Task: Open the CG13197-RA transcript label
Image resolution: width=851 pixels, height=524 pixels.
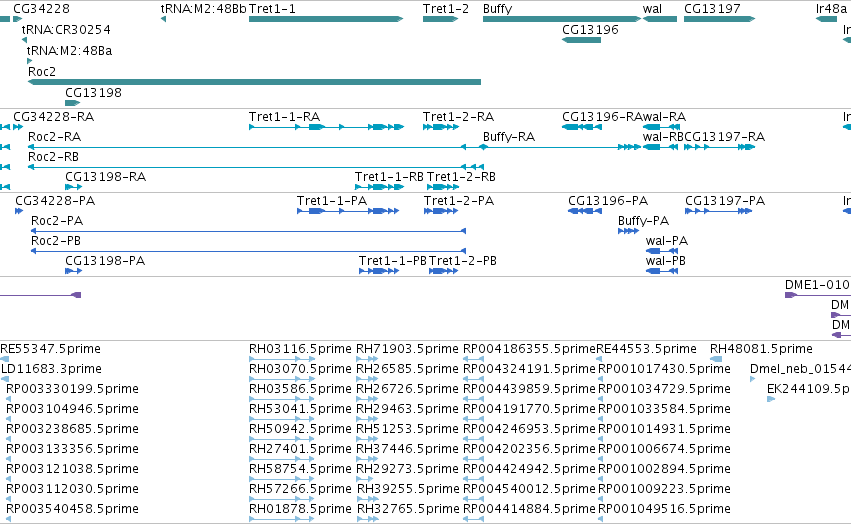Action: tap(725, 137)
